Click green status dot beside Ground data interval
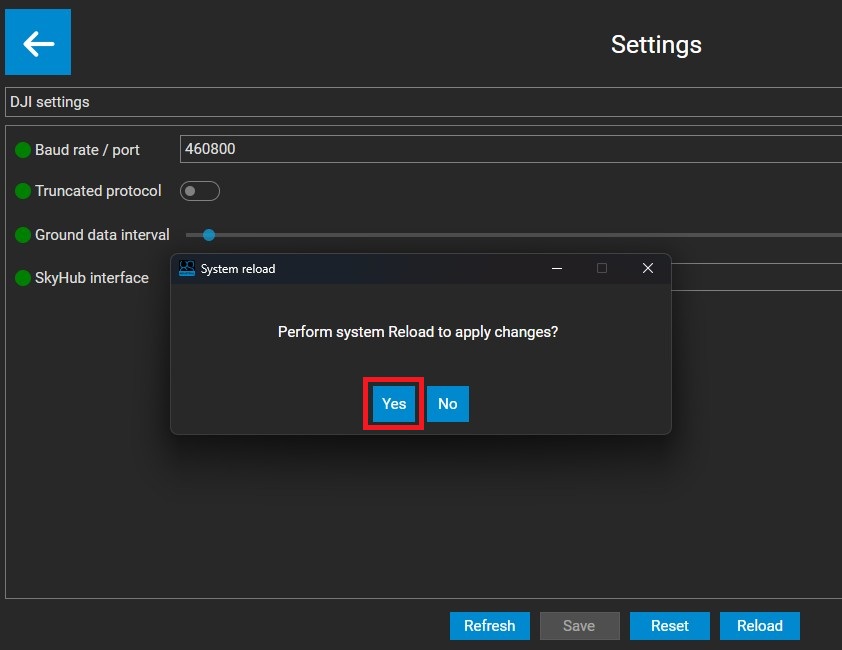Screen dimensions: 842x650 pyautogui.click(x=23, y=235)
